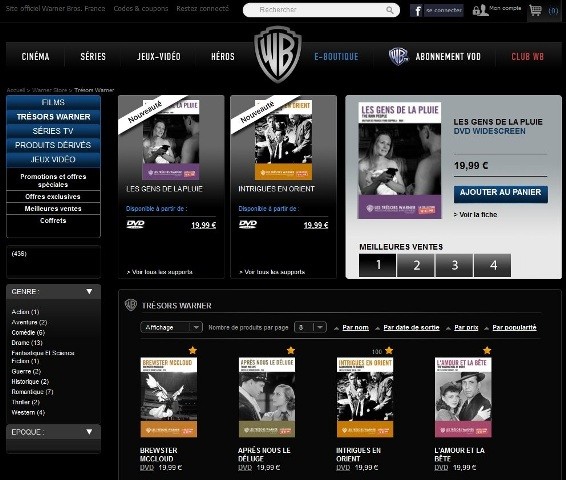Screen dimensions: 566x480
Task: Click sort arrow before Par nom
Action: pos(336,328)
